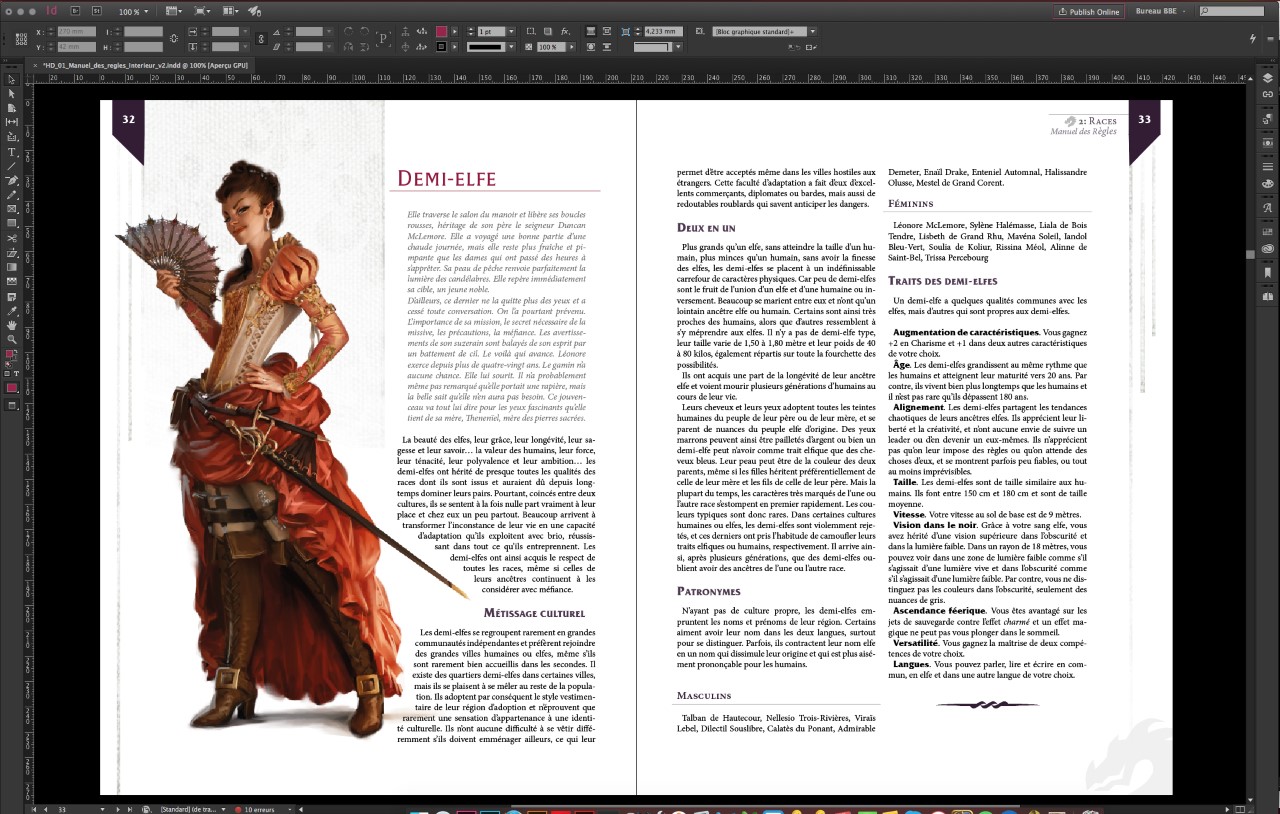
Task: Expand the stroke weight 1 pt dropdown
Action: coord(512,32)
